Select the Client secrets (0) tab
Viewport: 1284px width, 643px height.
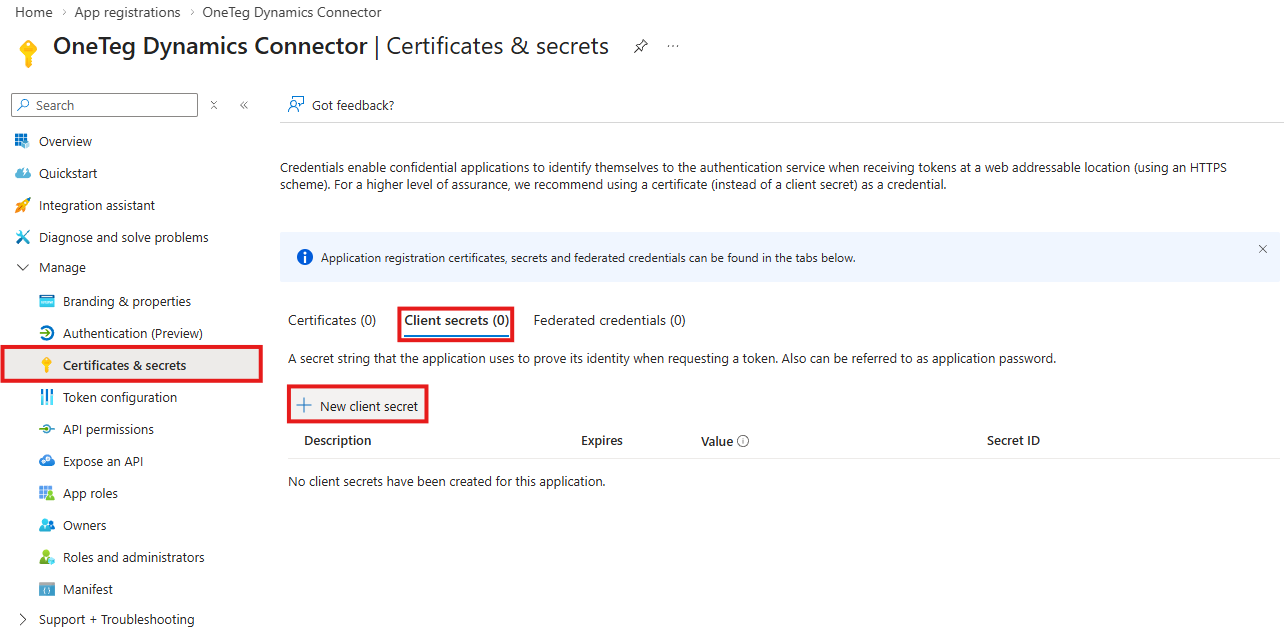[x=457, y=321]
